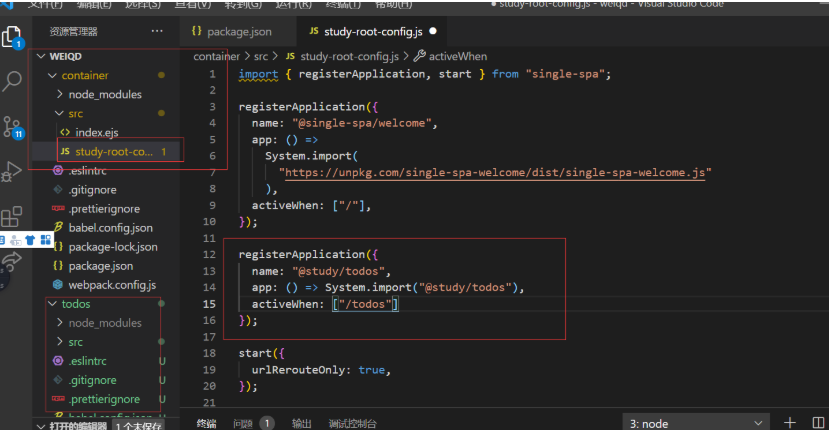Open index.ejs in the explorer
The height and width of the screenshot is (430, 829).
point(96,132)
